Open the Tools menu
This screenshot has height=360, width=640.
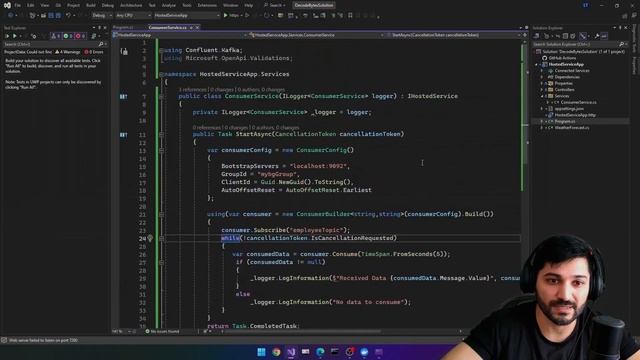click(187, 5)
